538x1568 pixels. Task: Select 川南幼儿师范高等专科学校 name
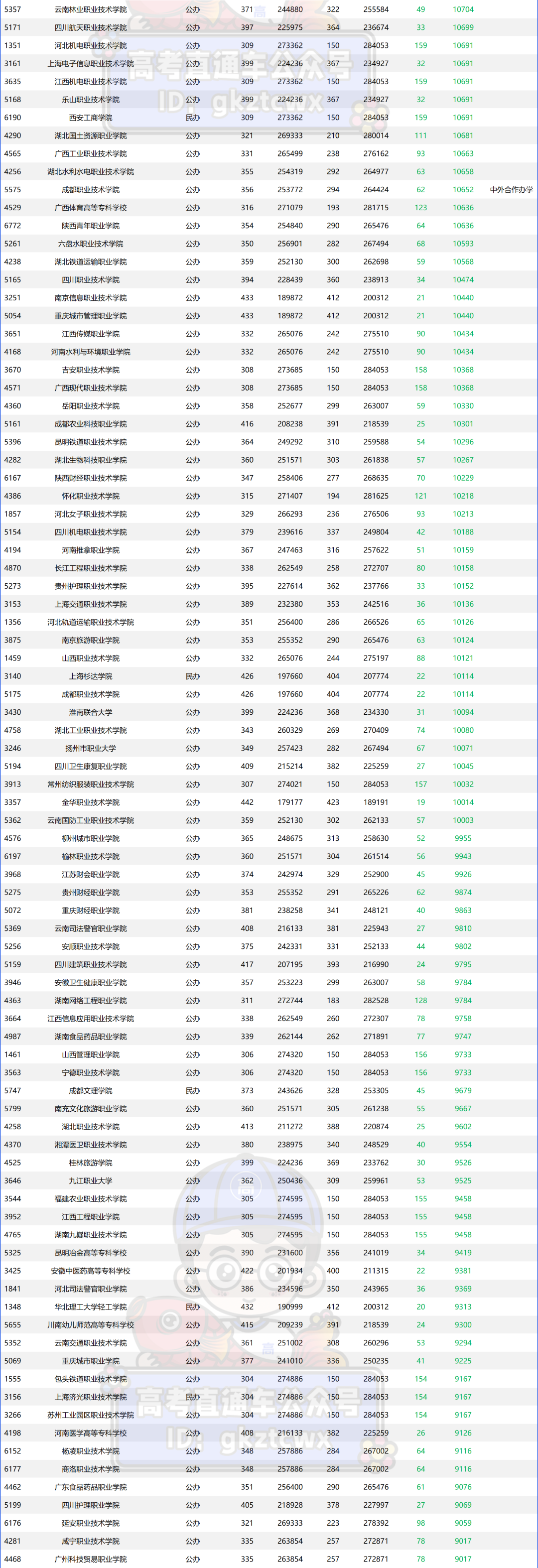pyautogui.click(x=91, y=1325)
